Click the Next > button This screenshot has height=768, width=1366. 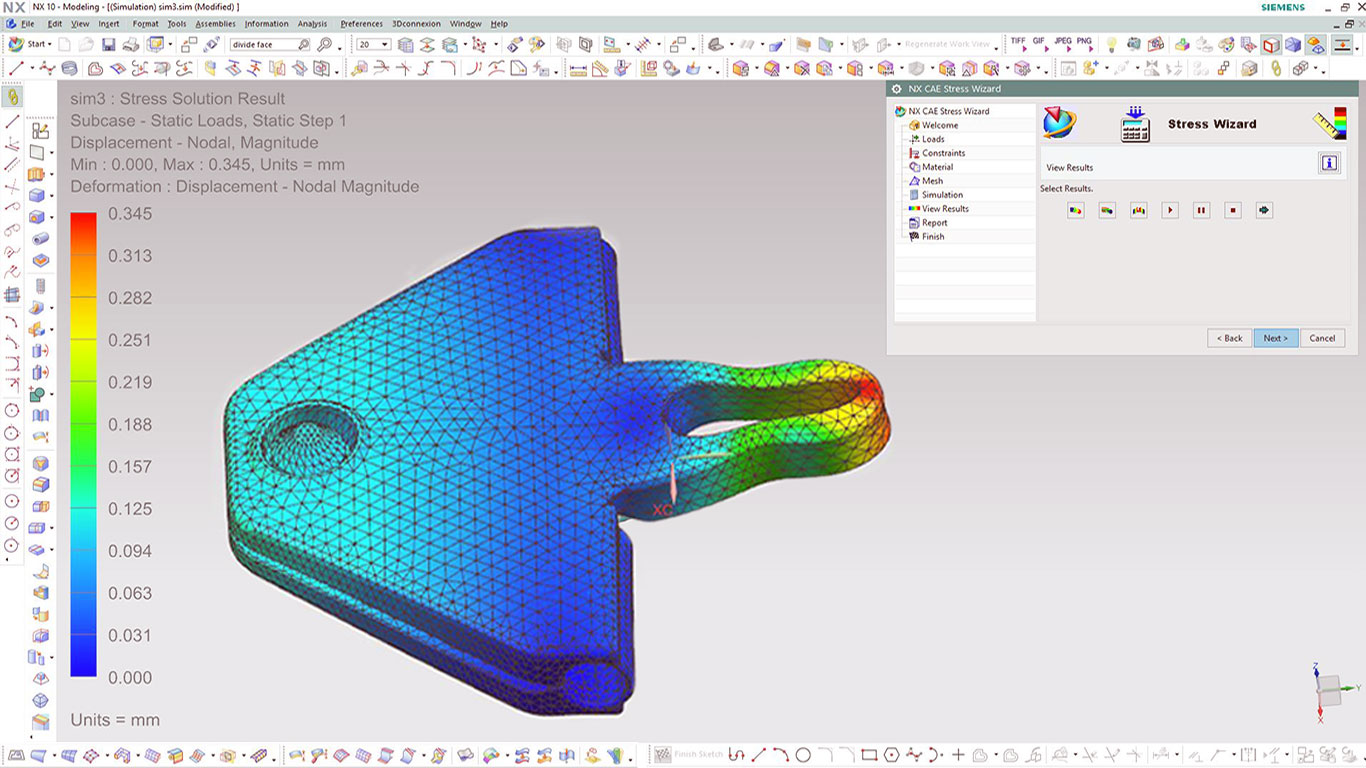pyautogui.click(x=1275, y=338)
